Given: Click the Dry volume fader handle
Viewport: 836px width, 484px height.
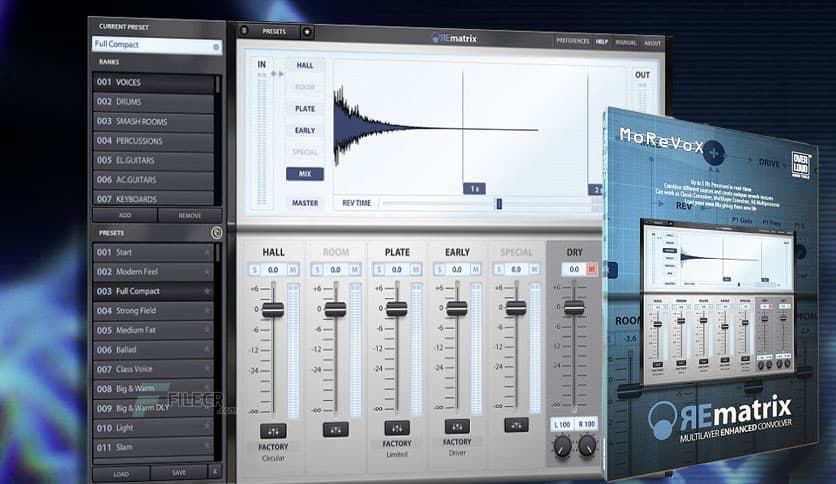Looking at the screenshot, I should (x=574, y=307).
